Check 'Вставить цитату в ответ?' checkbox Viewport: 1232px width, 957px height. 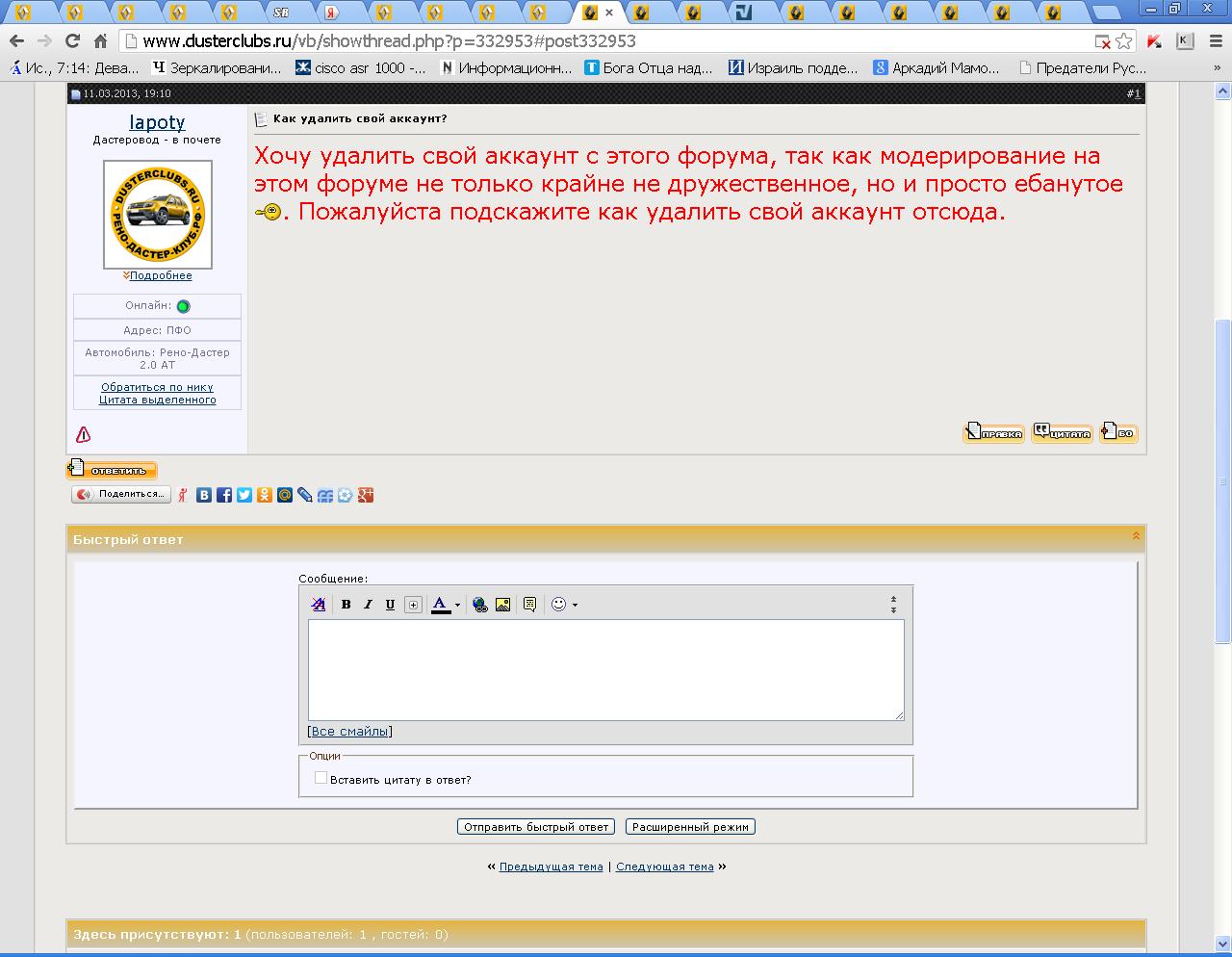321,778
